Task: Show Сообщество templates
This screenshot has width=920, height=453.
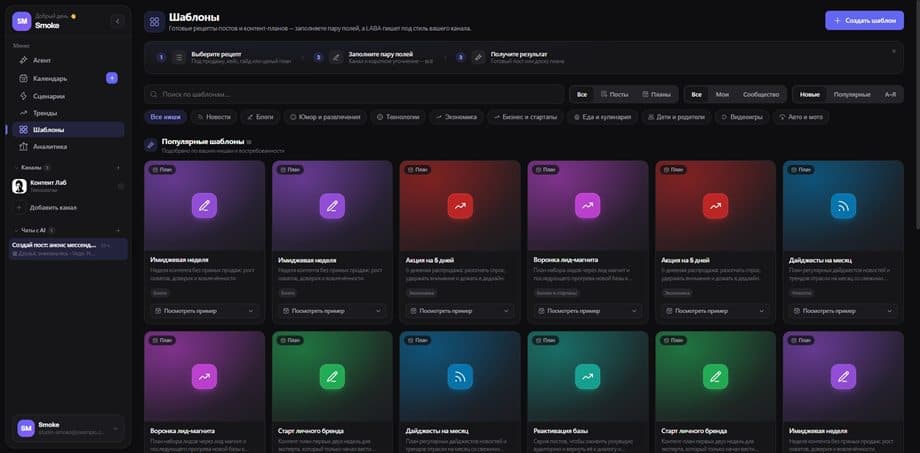Action: tap(760, 94)
